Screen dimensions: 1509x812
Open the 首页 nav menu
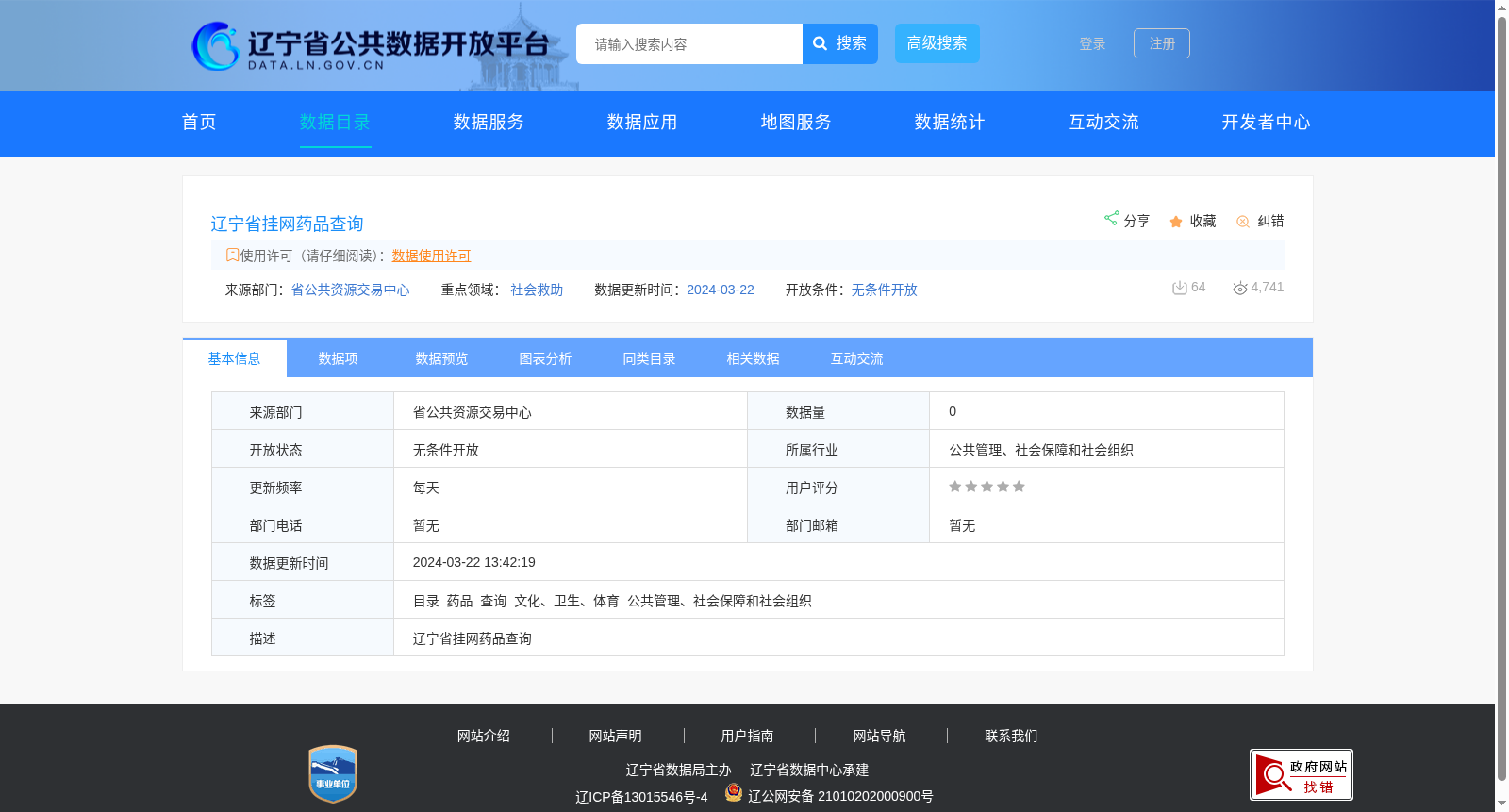coord(199,123)
